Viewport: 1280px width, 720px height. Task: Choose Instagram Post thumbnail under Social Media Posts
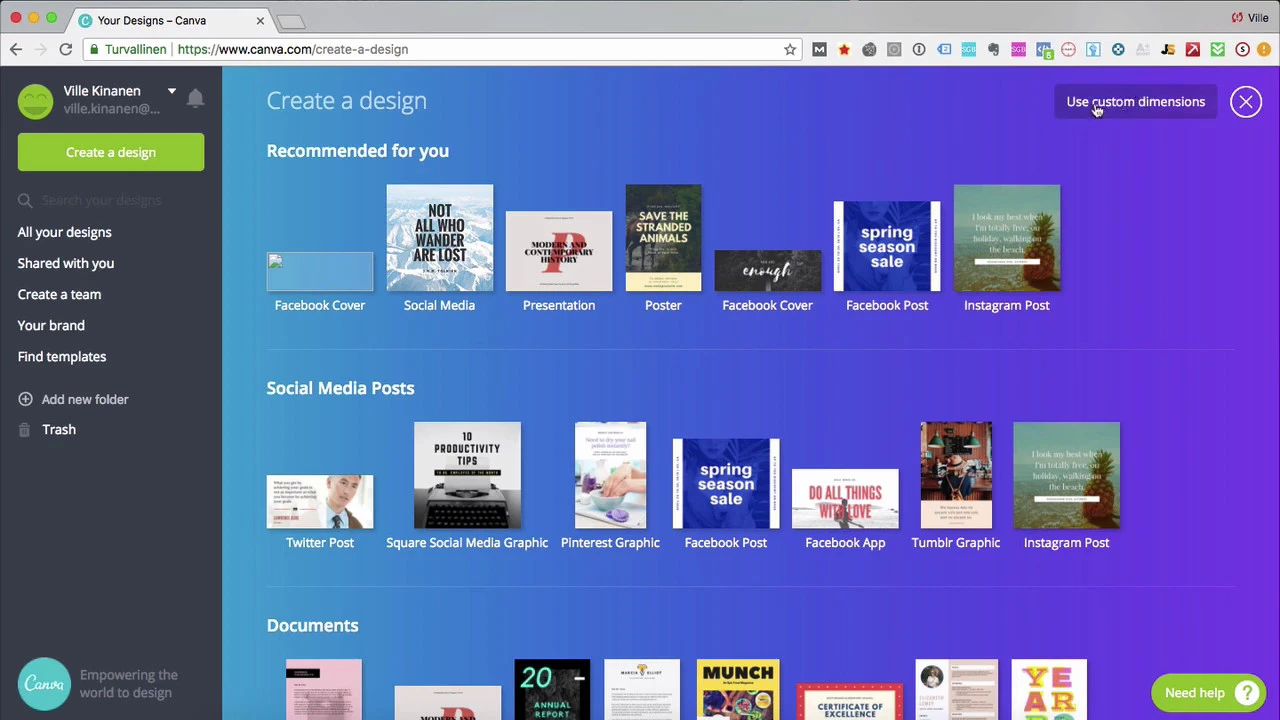coord(1067,475)
